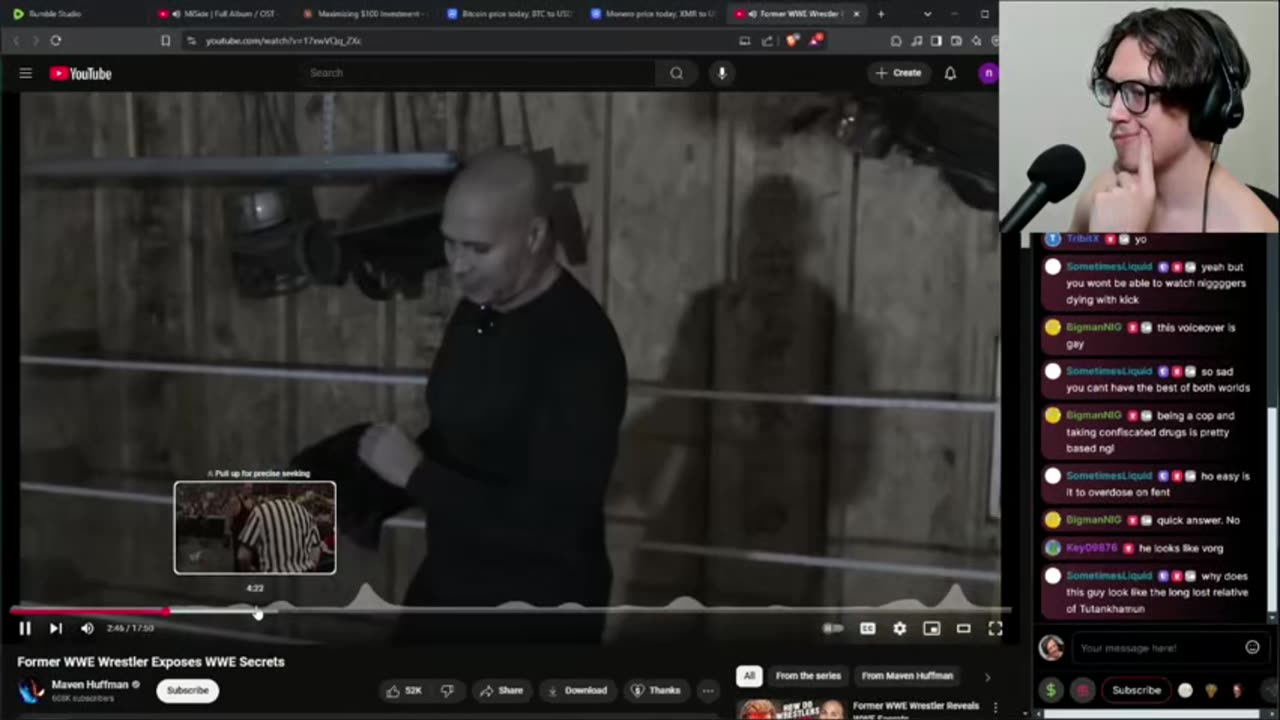The height and width of the screenshot is (720, 1280).
Task: Click the search magnifier button
Action: pyautogui.click(x=677, y=73)
